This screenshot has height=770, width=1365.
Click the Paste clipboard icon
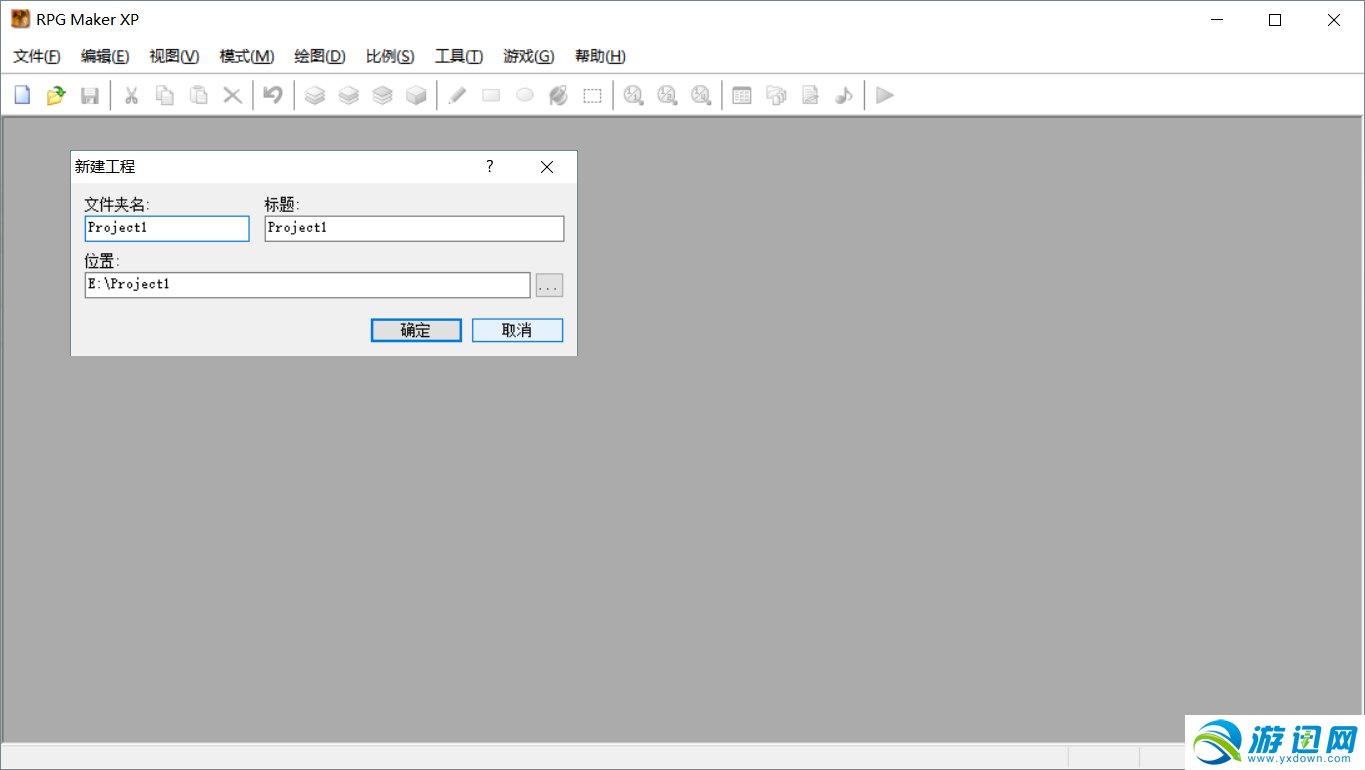click(x=198, y=95)
